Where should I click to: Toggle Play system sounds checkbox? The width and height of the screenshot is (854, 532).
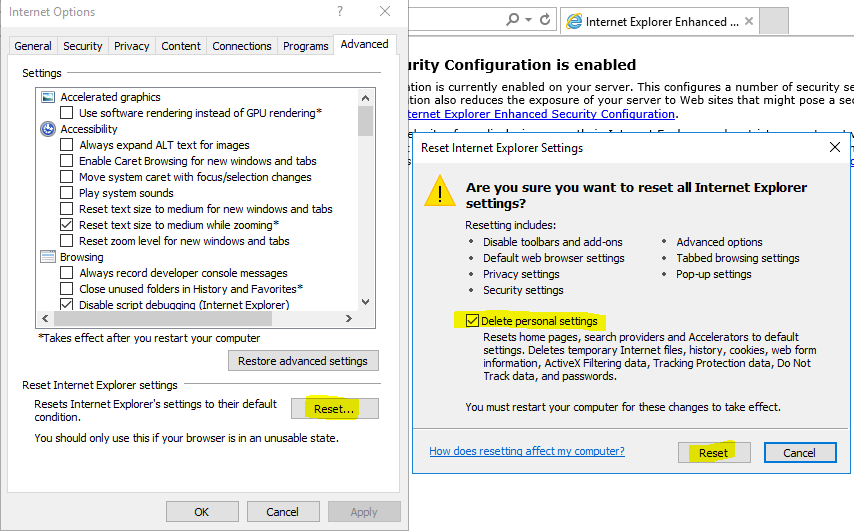[x=66, y=193]
